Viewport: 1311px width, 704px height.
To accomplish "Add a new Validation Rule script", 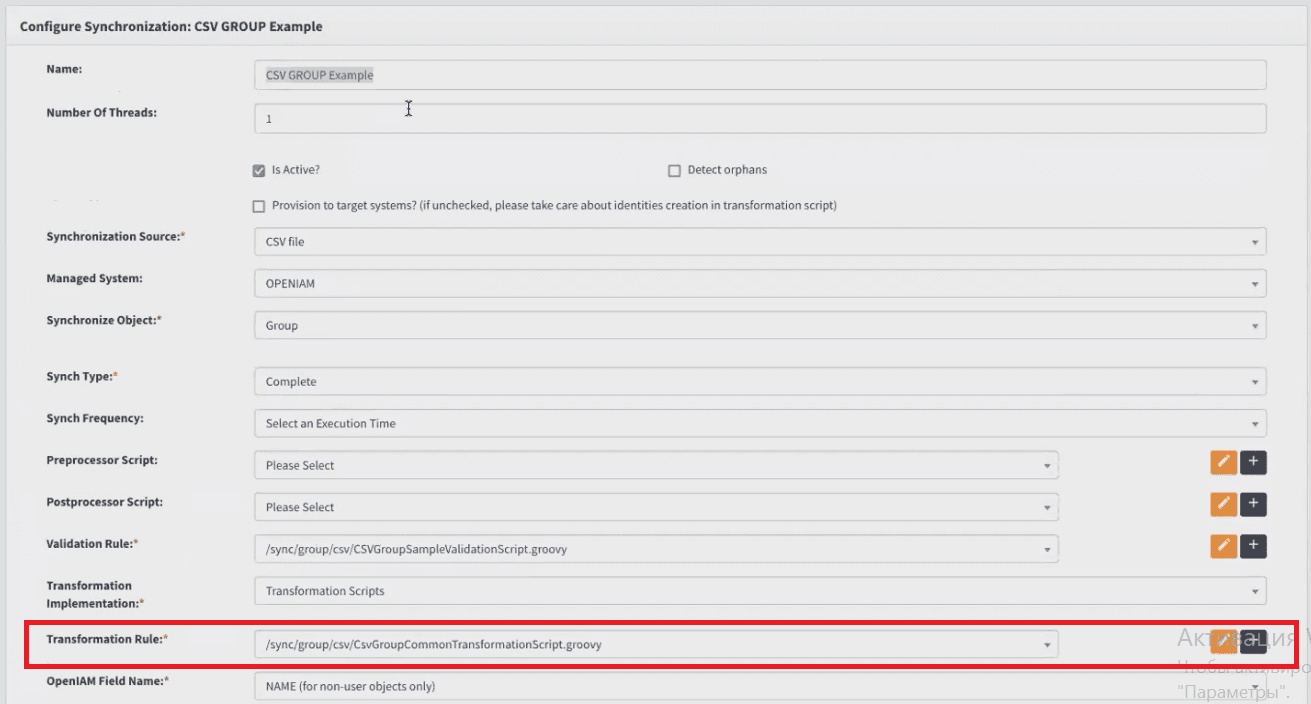I will pyautogui.click(x=1253, y=546).
